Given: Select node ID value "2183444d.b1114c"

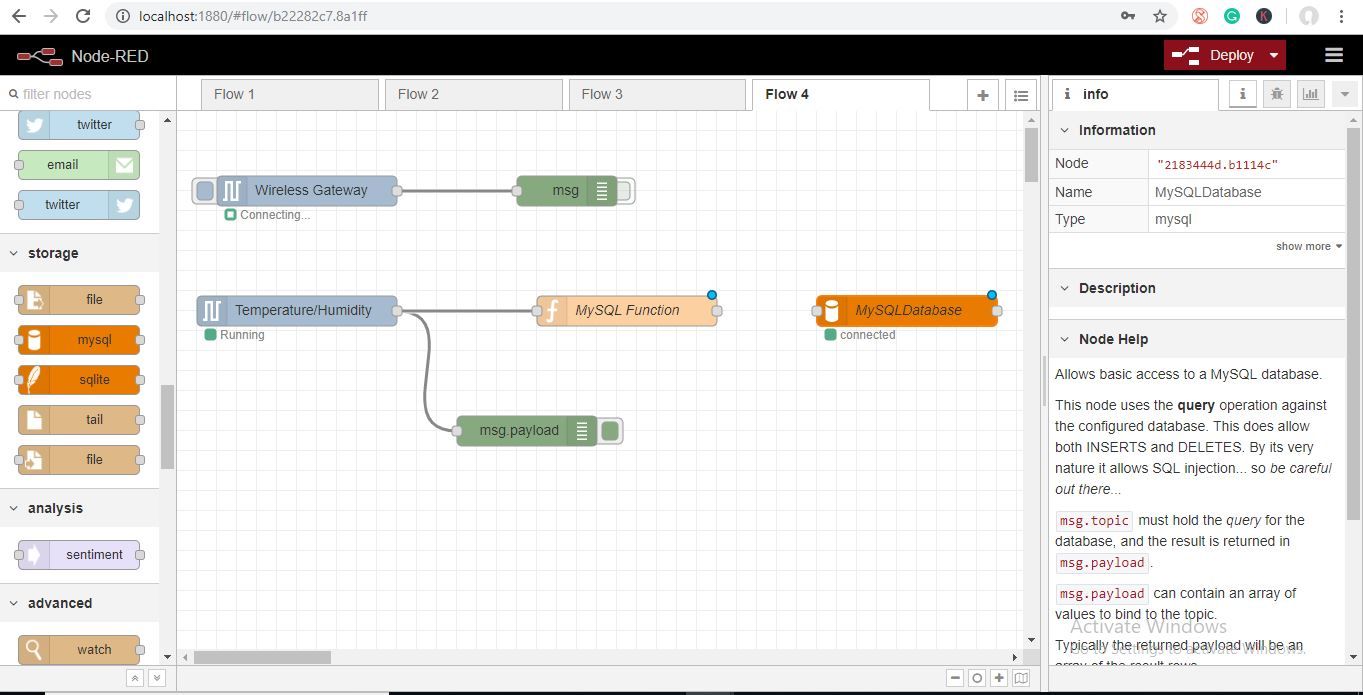Looking at the screenshot, I should [x=1217, y=164].
